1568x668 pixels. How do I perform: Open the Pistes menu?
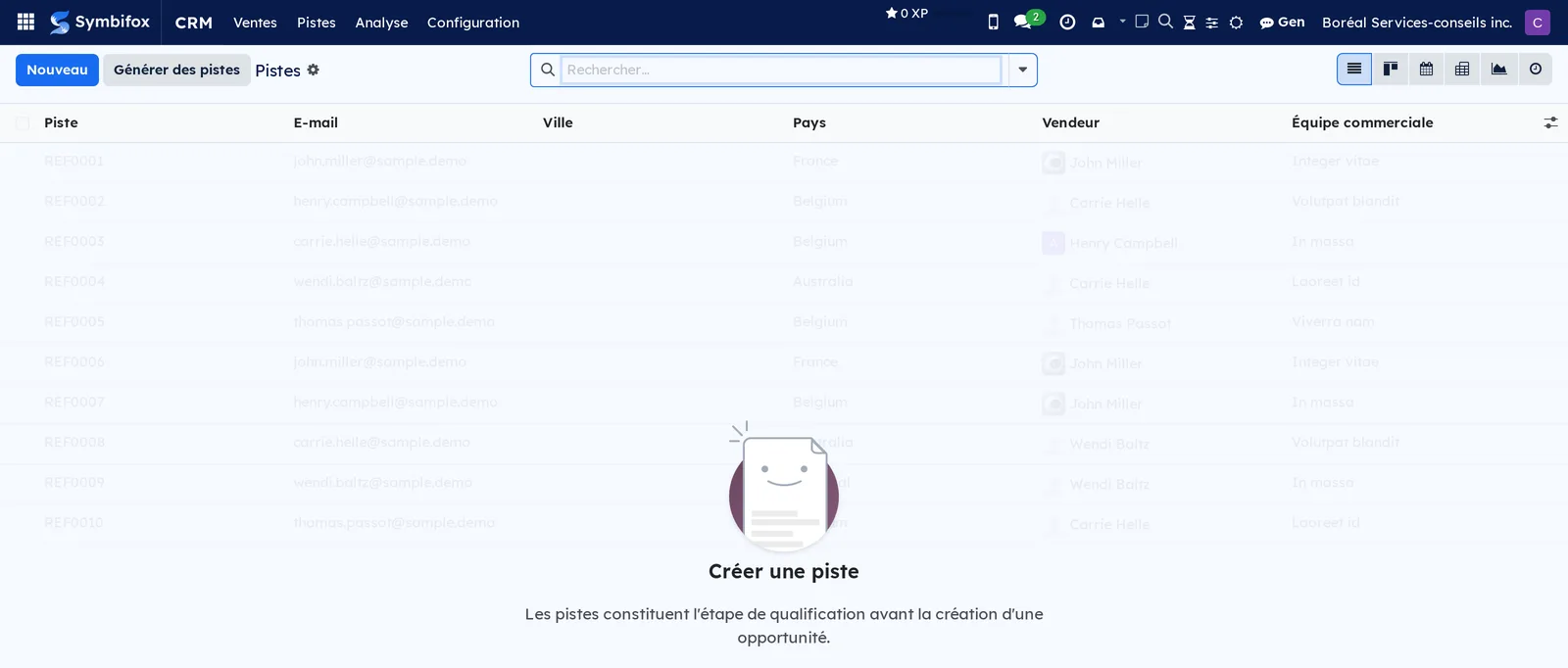[317, 22]
